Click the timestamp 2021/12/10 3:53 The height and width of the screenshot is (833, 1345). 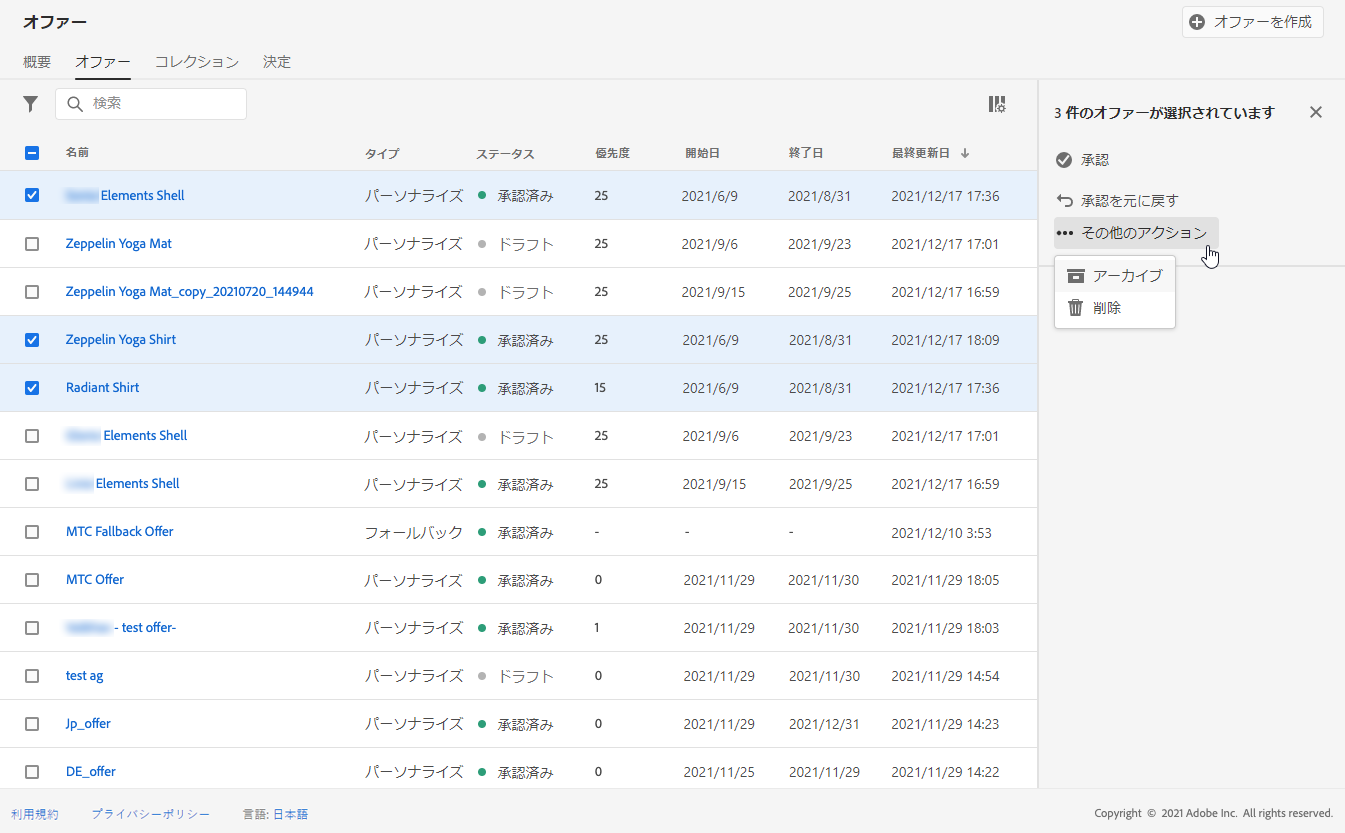click(941, 533)
